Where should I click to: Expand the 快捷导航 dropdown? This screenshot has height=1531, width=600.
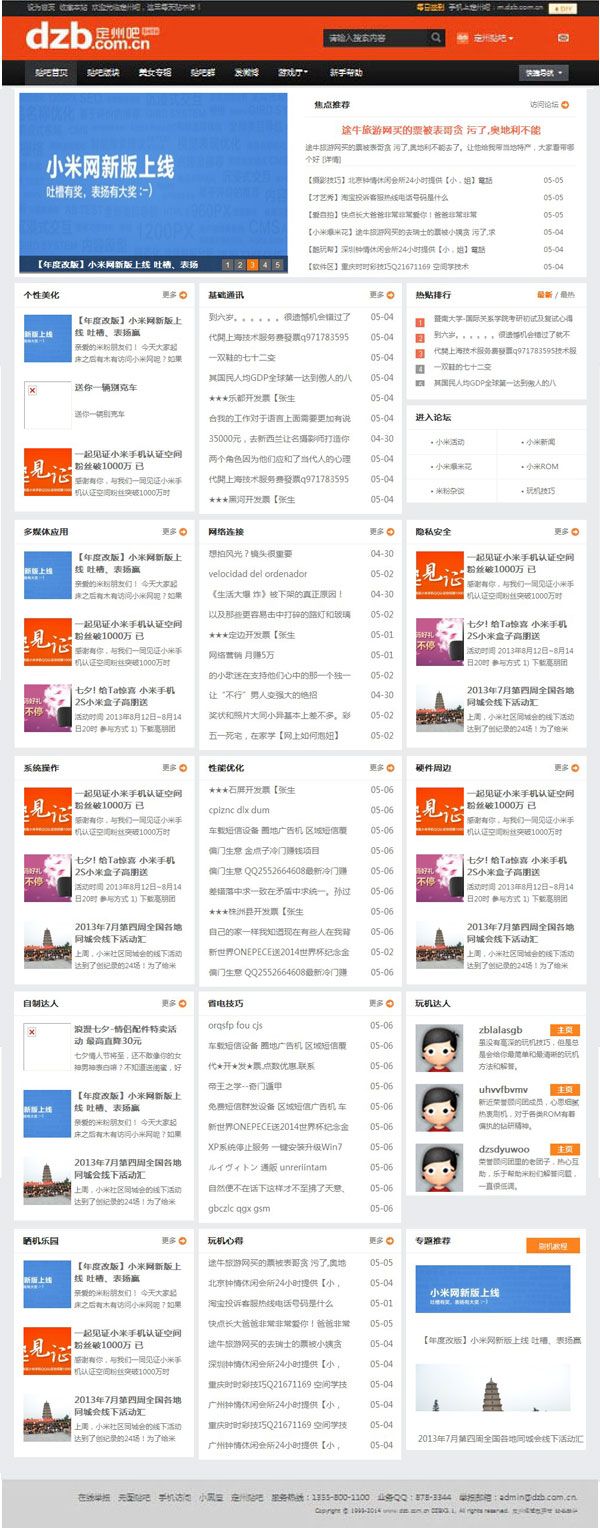click(543, 73)
